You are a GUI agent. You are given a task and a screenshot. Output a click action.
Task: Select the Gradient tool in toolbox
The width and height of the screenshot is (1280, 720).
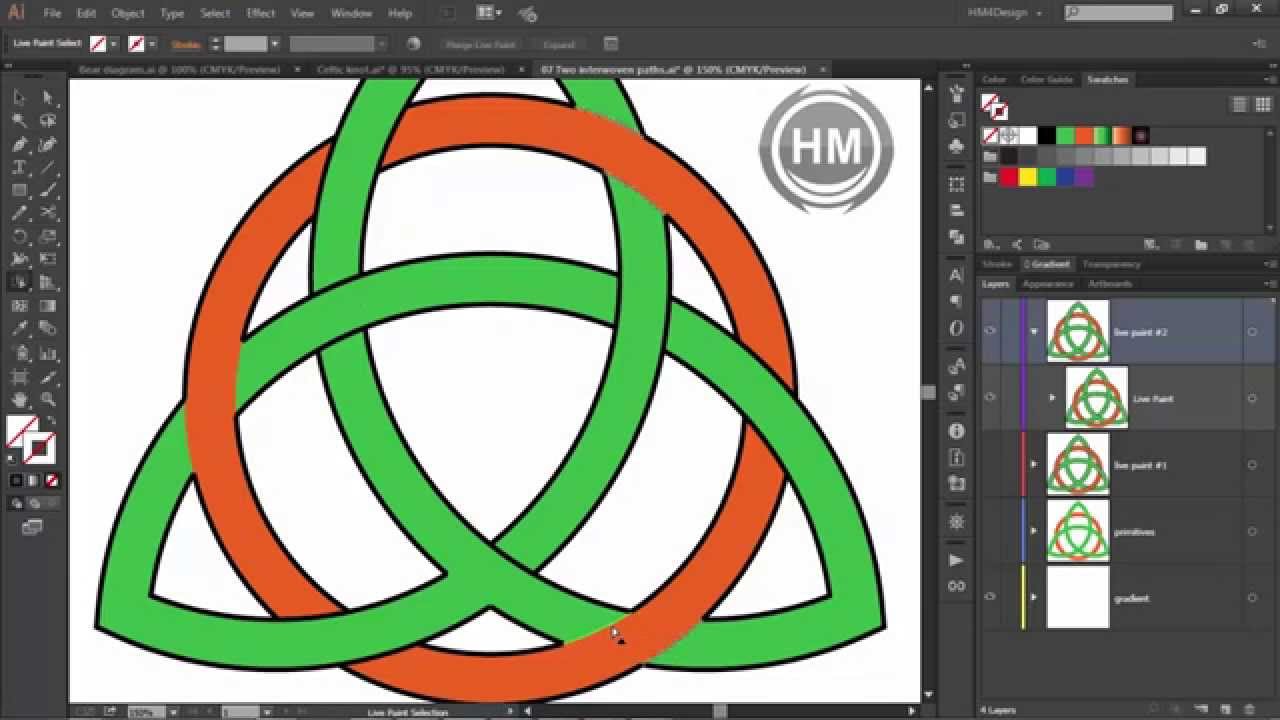pos(47,306)
